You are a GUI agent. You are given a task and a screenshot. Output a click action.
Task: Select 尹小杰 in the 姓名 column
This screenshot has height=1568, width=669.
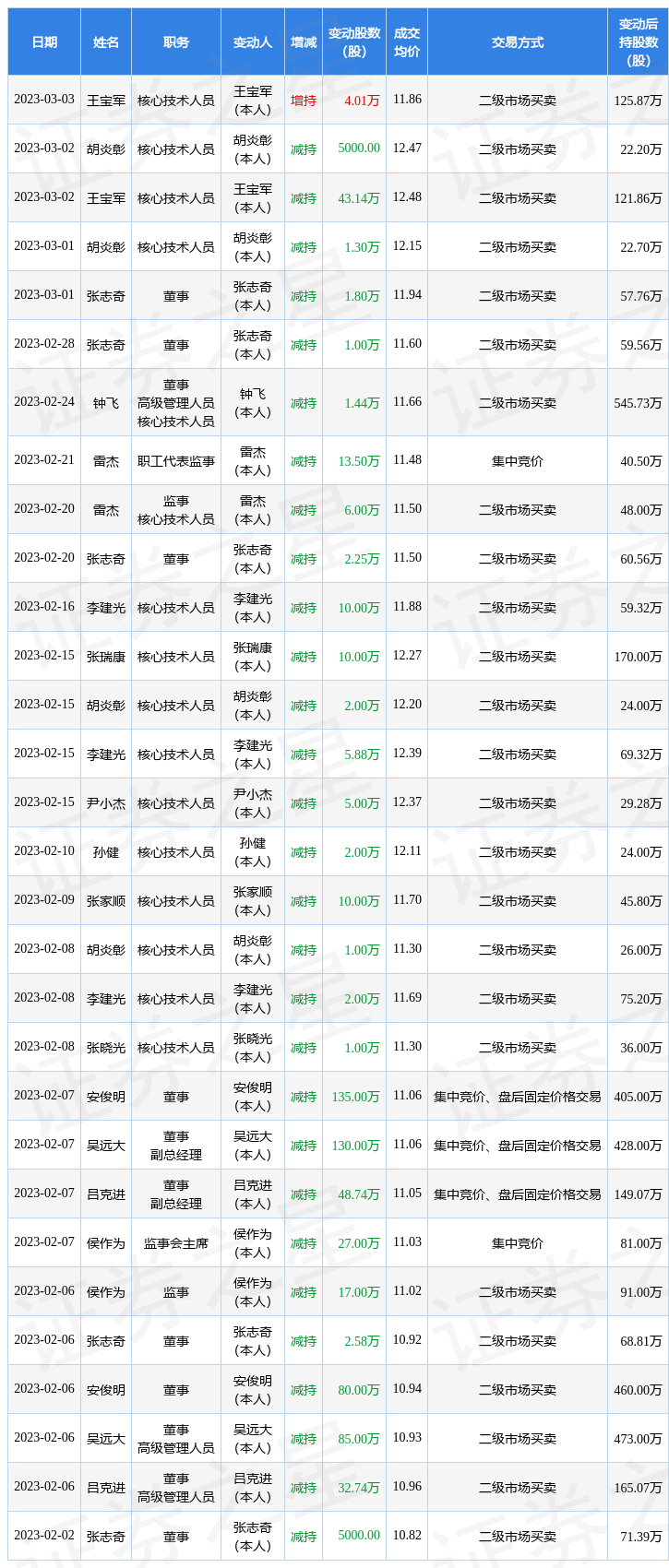pos(106,803)
